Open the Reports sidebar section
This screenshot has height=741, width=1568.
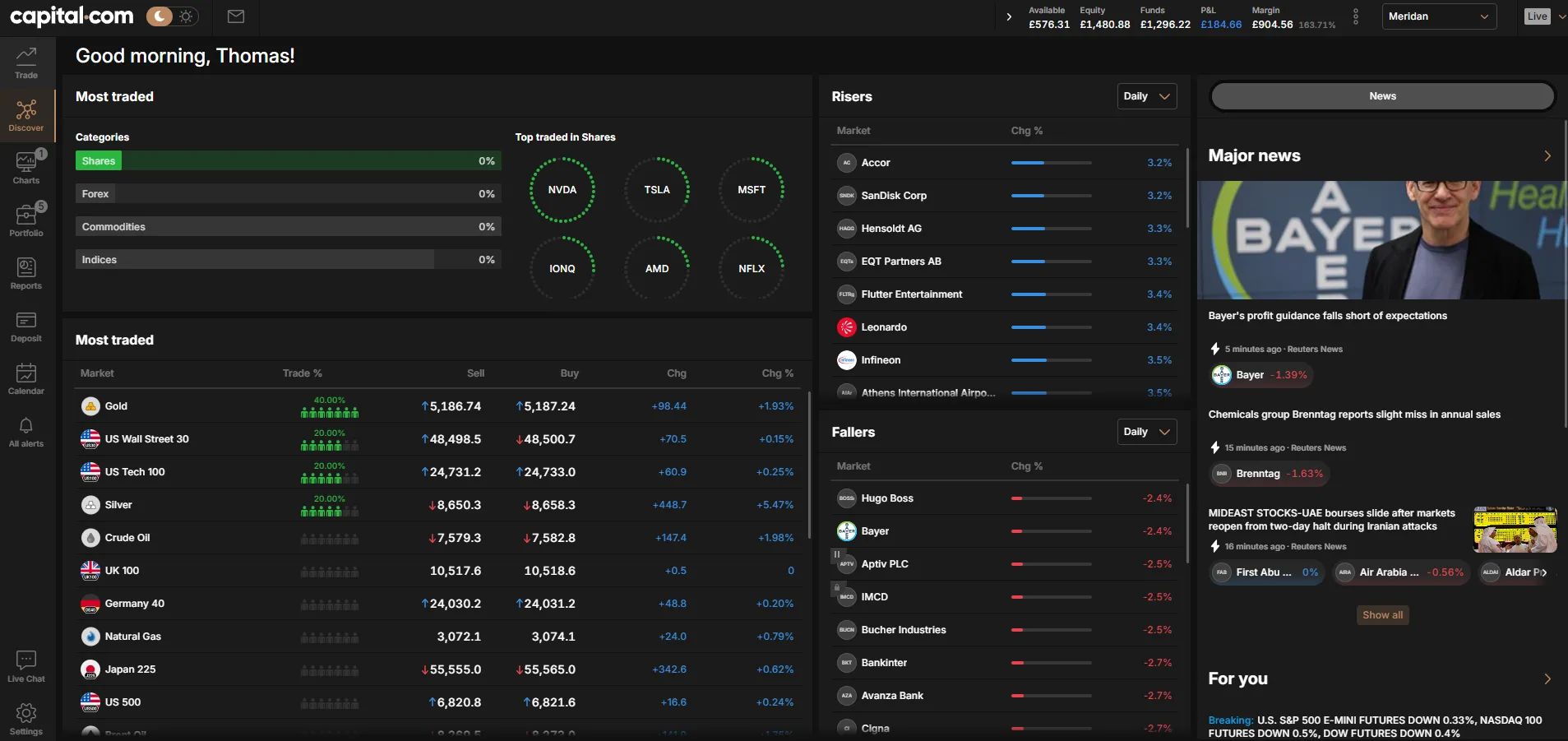26,274
